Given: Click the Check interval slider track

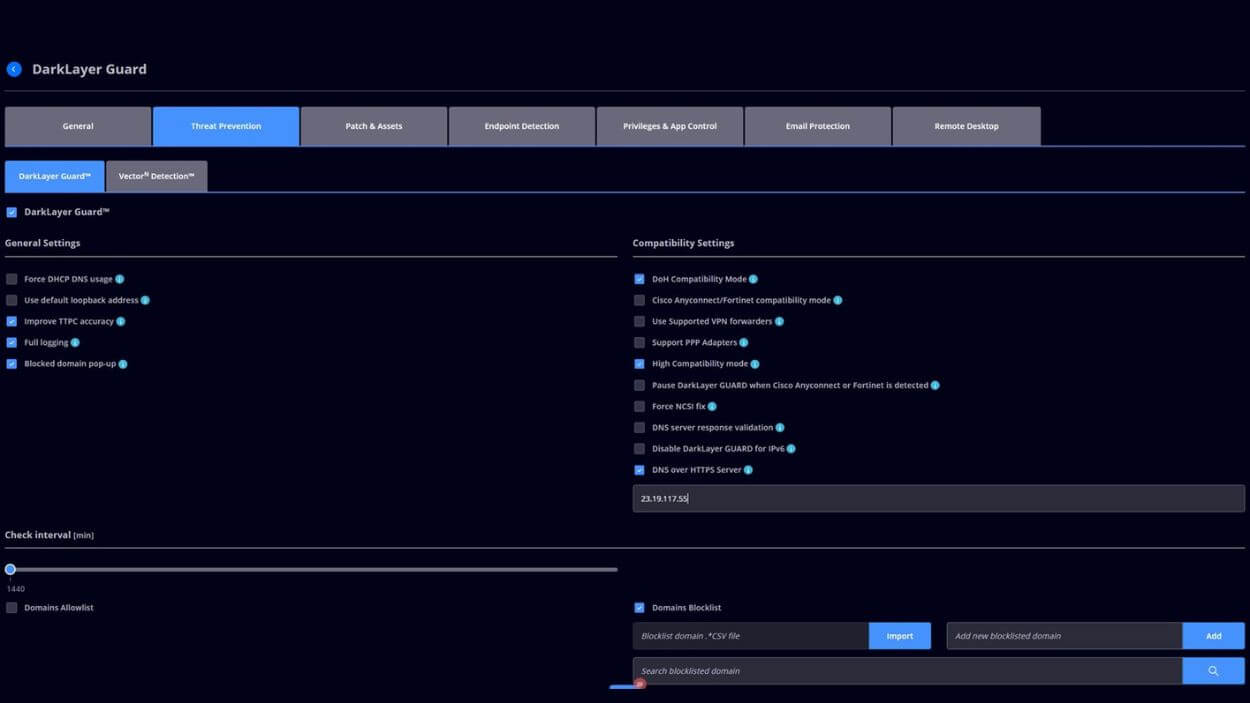Looking at the screenshot, I should coord(312,569).
